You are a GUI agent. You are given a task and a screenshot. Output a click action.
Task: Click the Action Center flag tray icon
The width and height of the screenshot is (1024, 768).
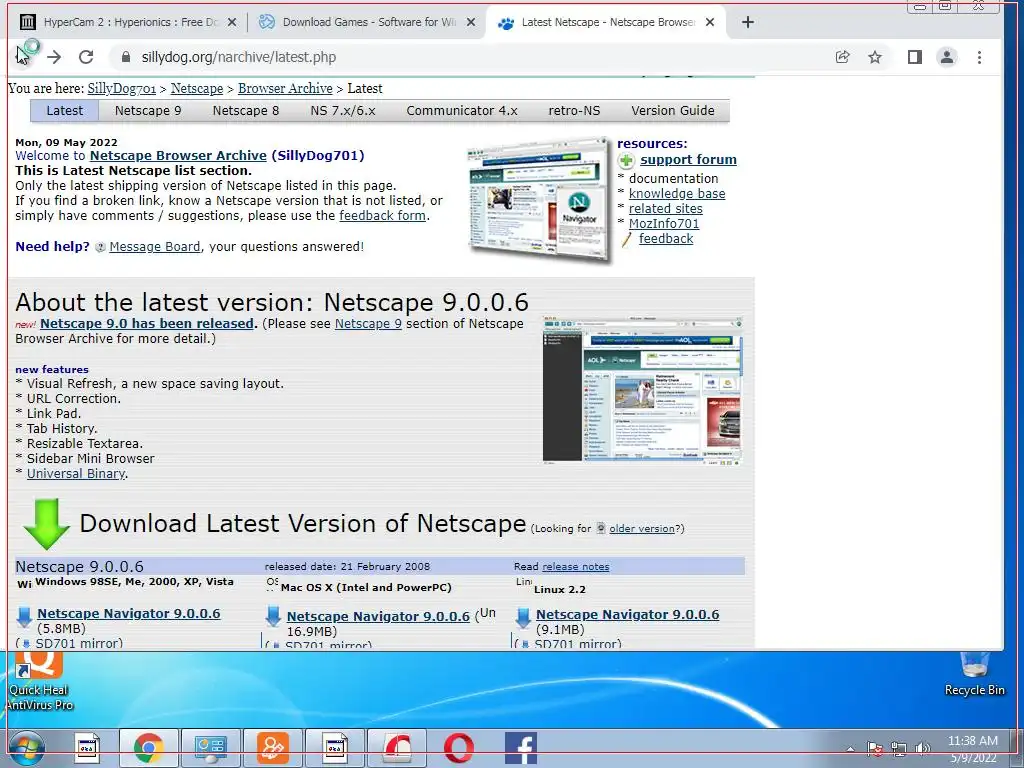coord(874,748)
